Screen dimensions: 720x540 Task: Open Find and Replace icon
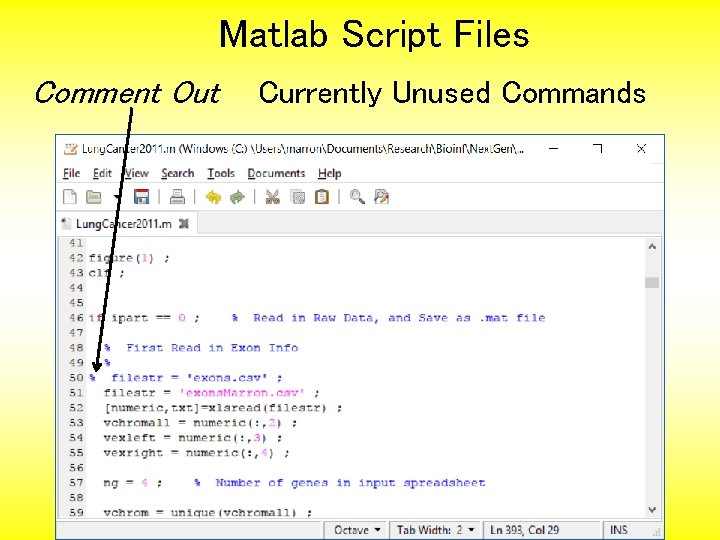[382, 197]
